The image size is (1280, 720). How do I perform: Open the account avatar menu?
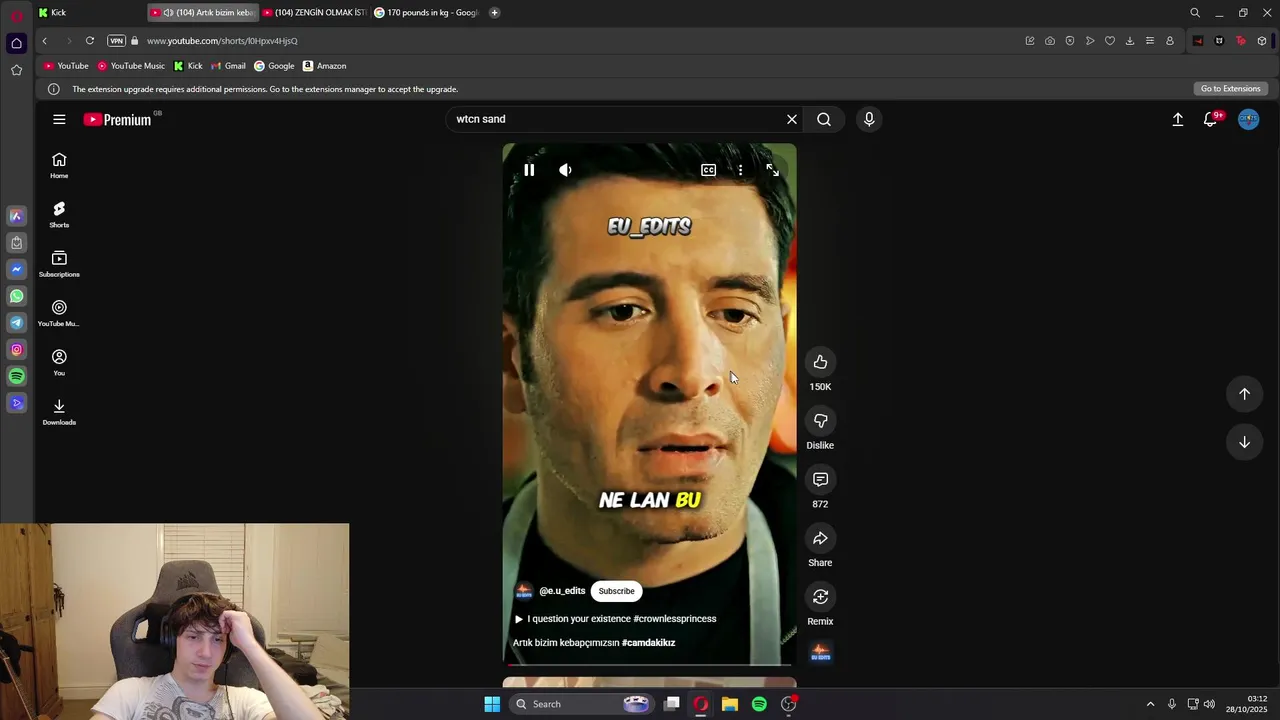pos(1248,119)
